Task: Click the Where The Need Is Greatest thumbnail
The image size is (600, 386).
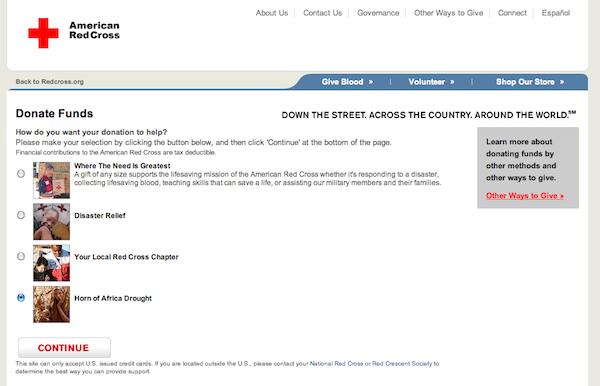Action: point(51,180)
